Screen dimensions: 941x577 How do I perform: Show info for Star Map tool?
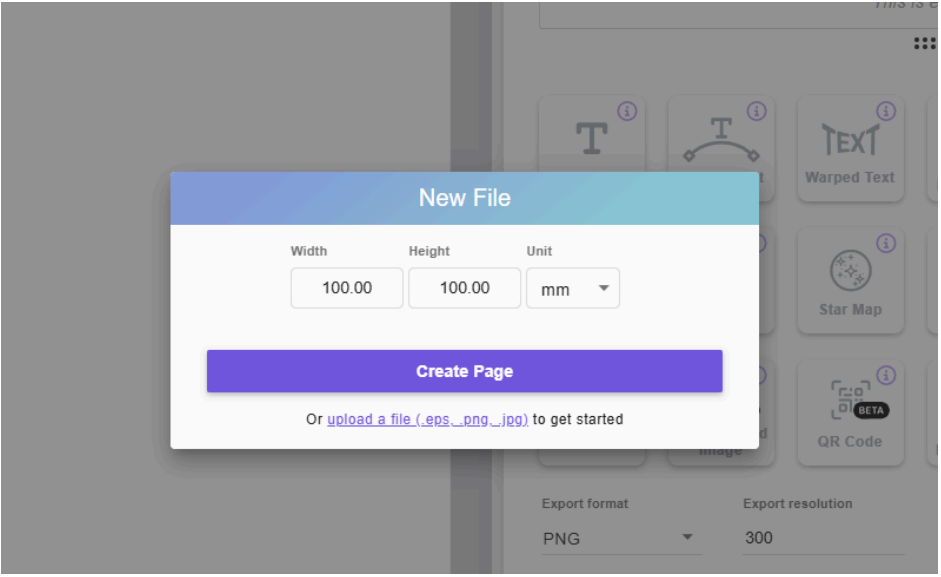(886, 243)
